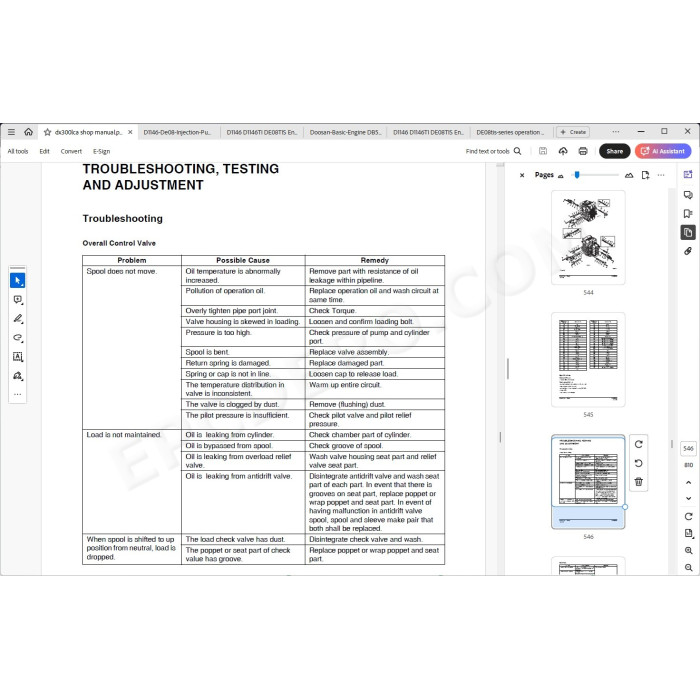Rotate page 546 thumbnail counterclockwise
This screenshot has width=700, height=700.
(638, 463)
